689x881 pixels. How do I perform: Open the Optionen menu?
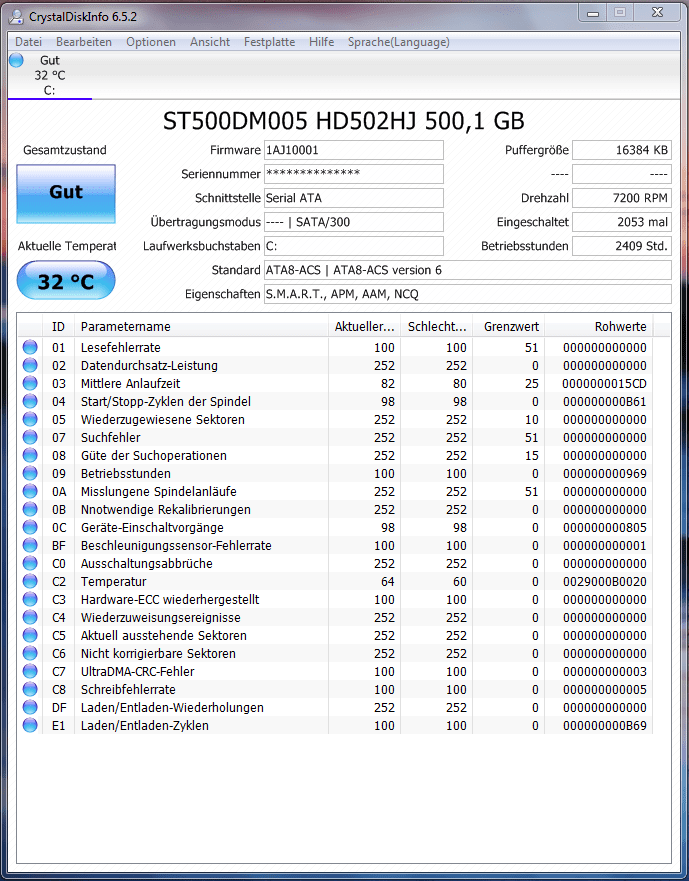pyautogui.click(x=151, y=42)
